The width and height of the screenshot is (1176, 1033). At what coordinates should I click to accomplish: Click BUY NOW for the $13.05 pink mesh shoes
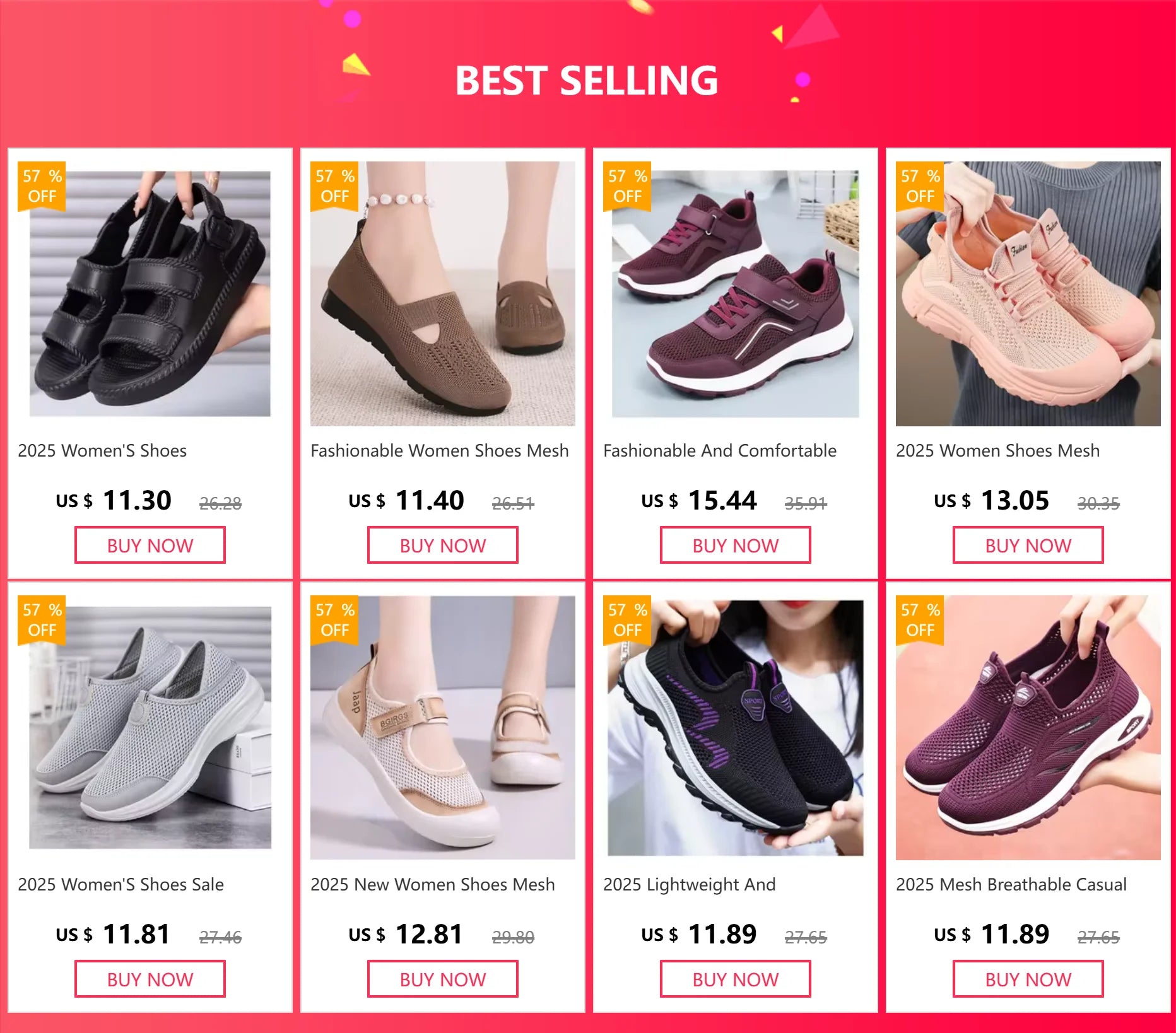pyautogui.click(x=1028, y=546)
